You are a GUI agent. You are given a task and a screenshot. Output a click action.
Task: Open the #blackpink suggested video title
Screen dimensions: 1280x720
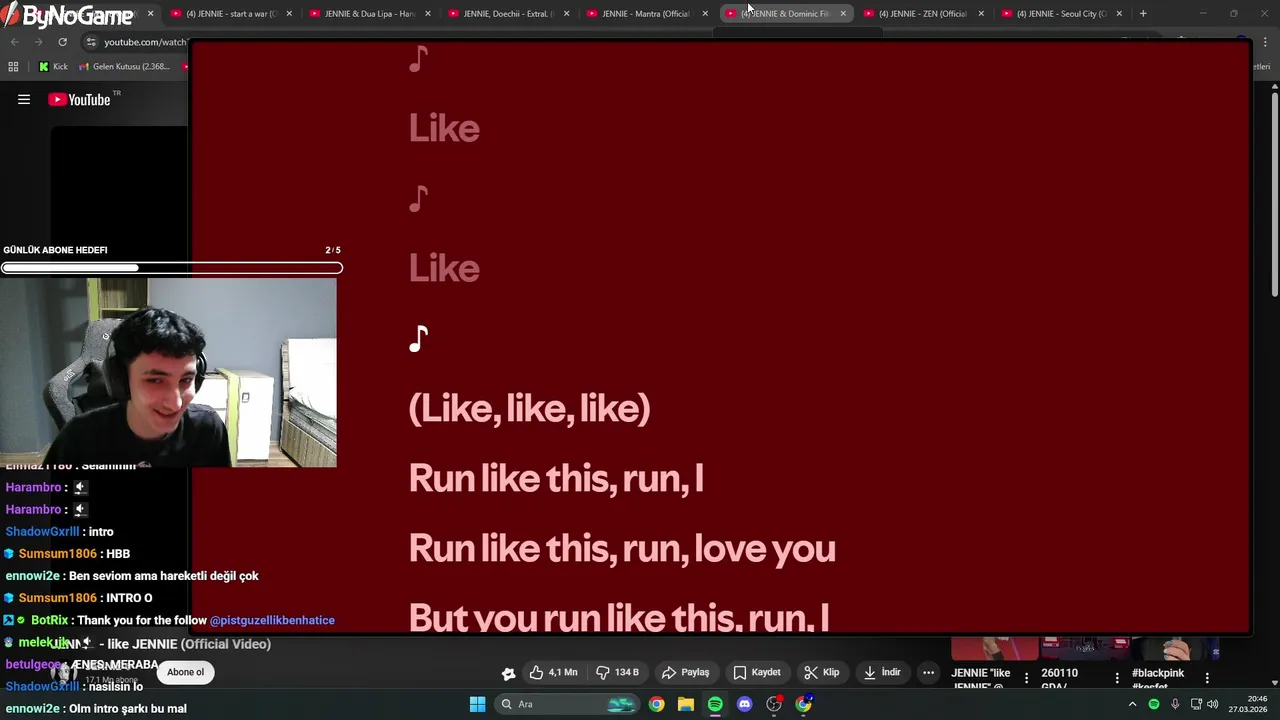[1158, 679]
